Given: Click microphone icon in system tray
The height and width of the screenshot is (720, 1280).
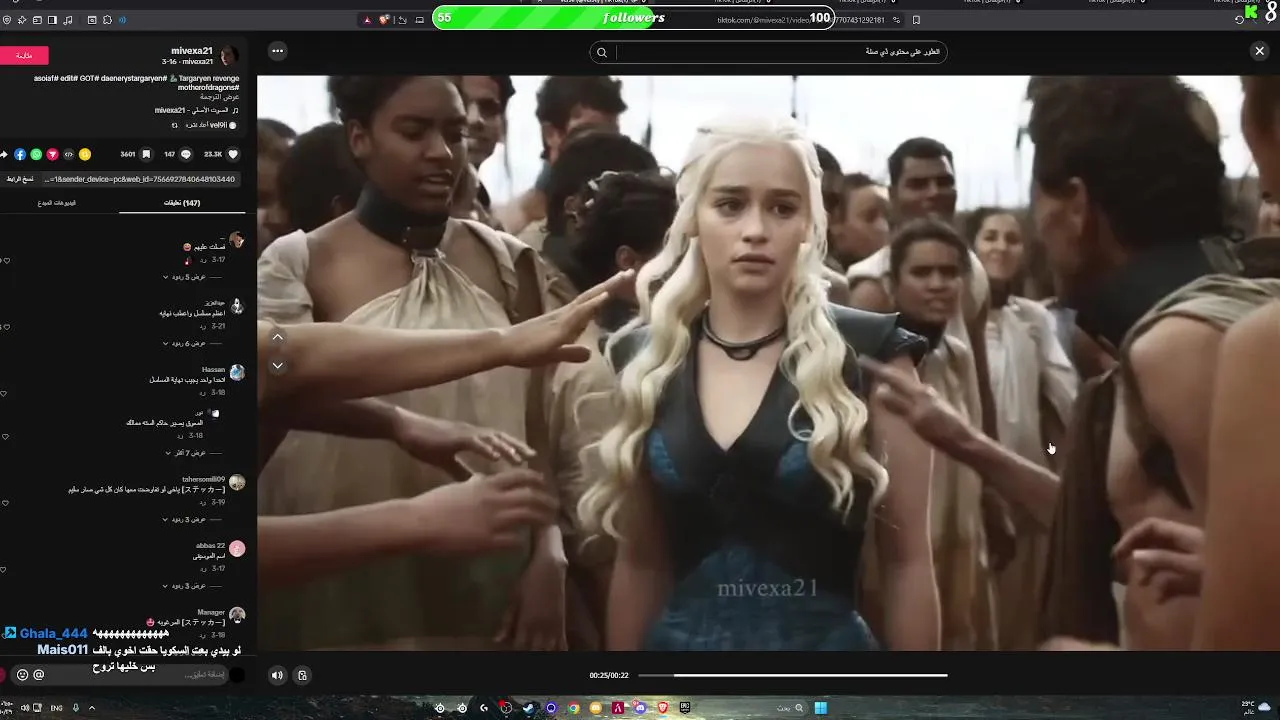Looking at the screenshot, I should pyautogui.click(x=75, y=708).
